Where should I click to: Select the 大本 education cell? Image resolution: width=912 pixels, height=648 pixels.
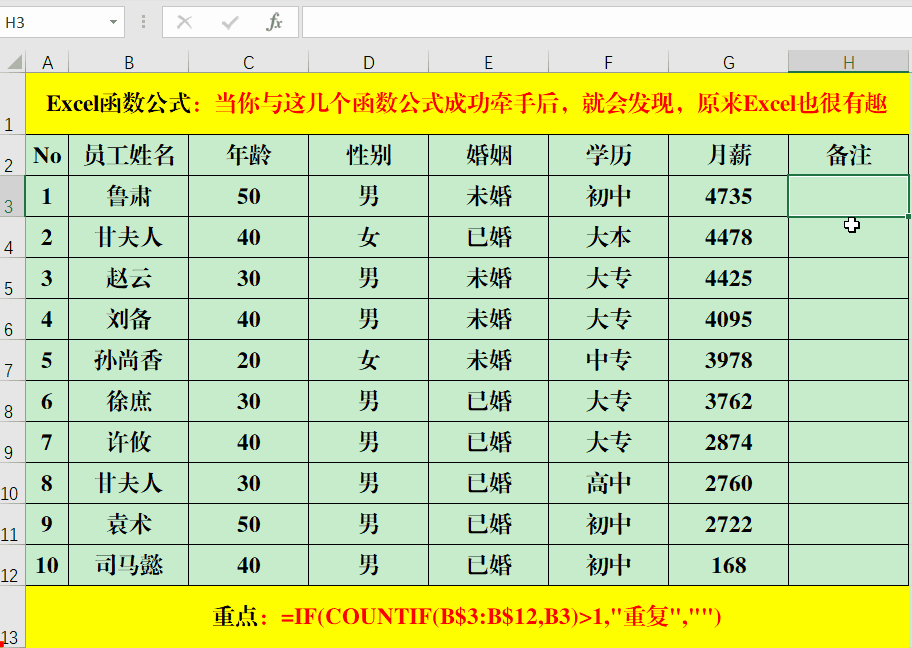(x=608, y=237)
